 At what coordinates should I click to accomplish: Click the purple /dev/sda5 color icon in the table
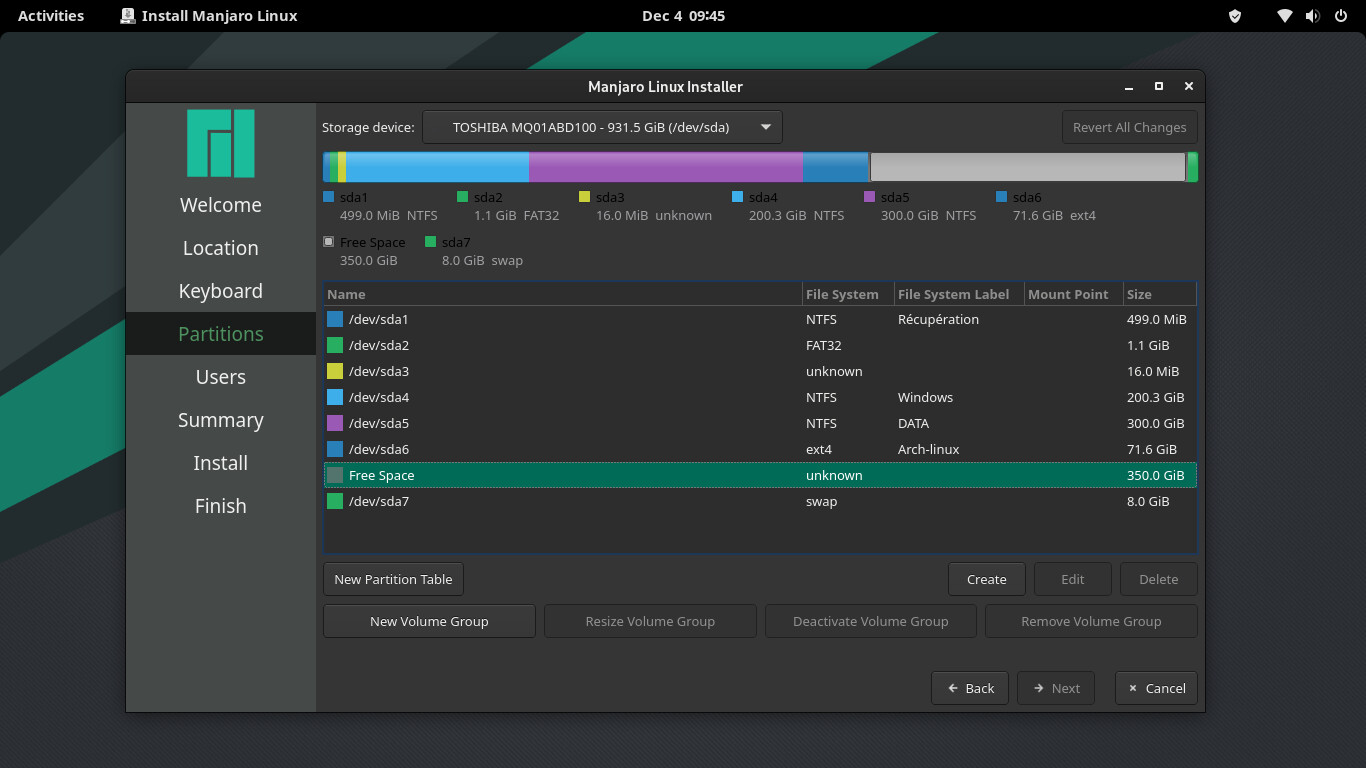point(335,423)
